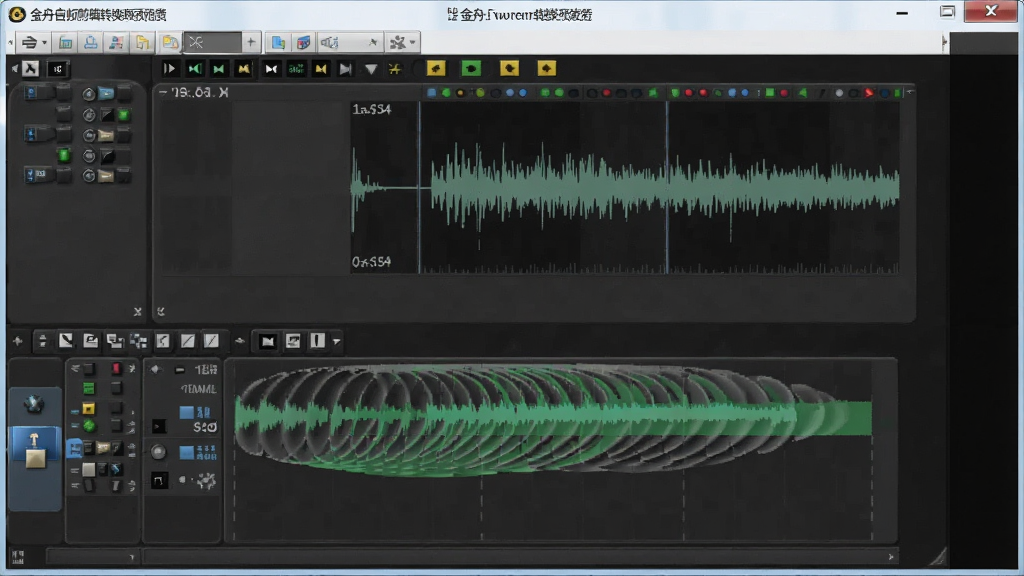Click the white bowtie icon in the transport row
Screen dimensions: 1024x576
(271, 69)
